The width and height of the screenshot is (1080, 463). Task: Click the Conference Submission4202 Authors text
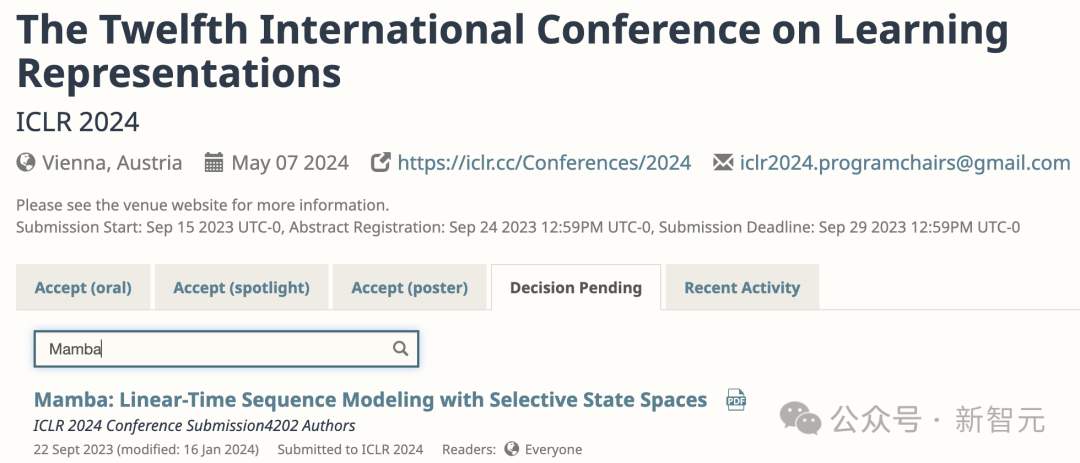194,426
